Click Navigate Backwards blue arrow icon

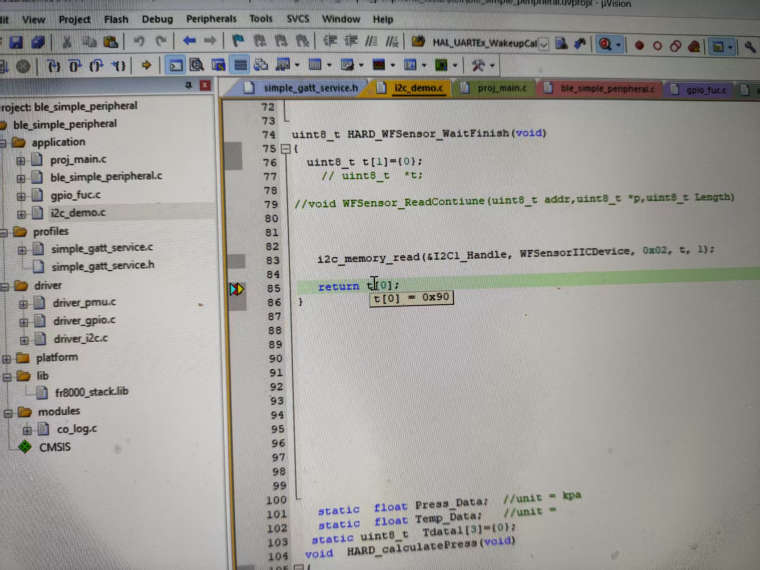point(188,42)
